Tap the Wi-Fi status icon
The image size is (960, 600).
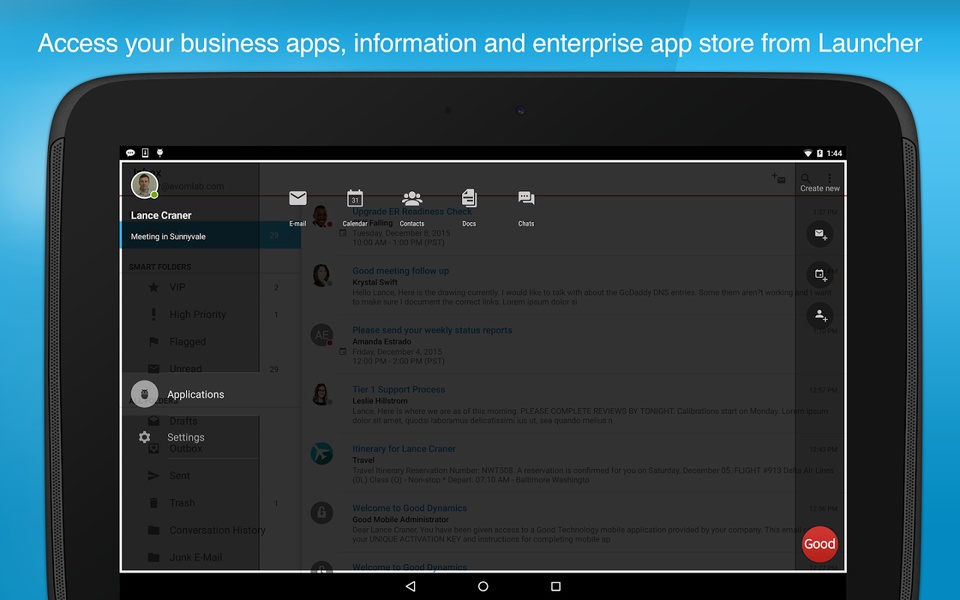click(x=808, y=153)
